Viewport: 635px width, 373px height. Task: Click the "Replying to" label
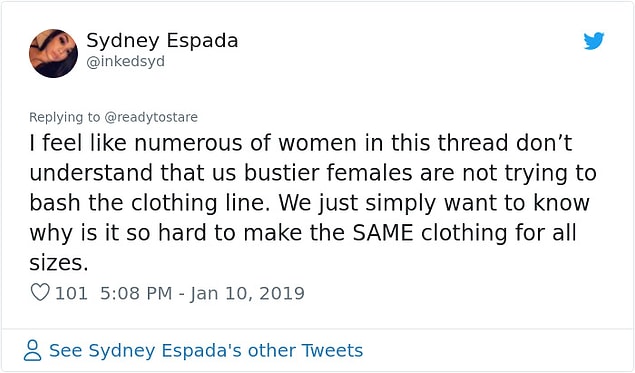click(64, 117)
